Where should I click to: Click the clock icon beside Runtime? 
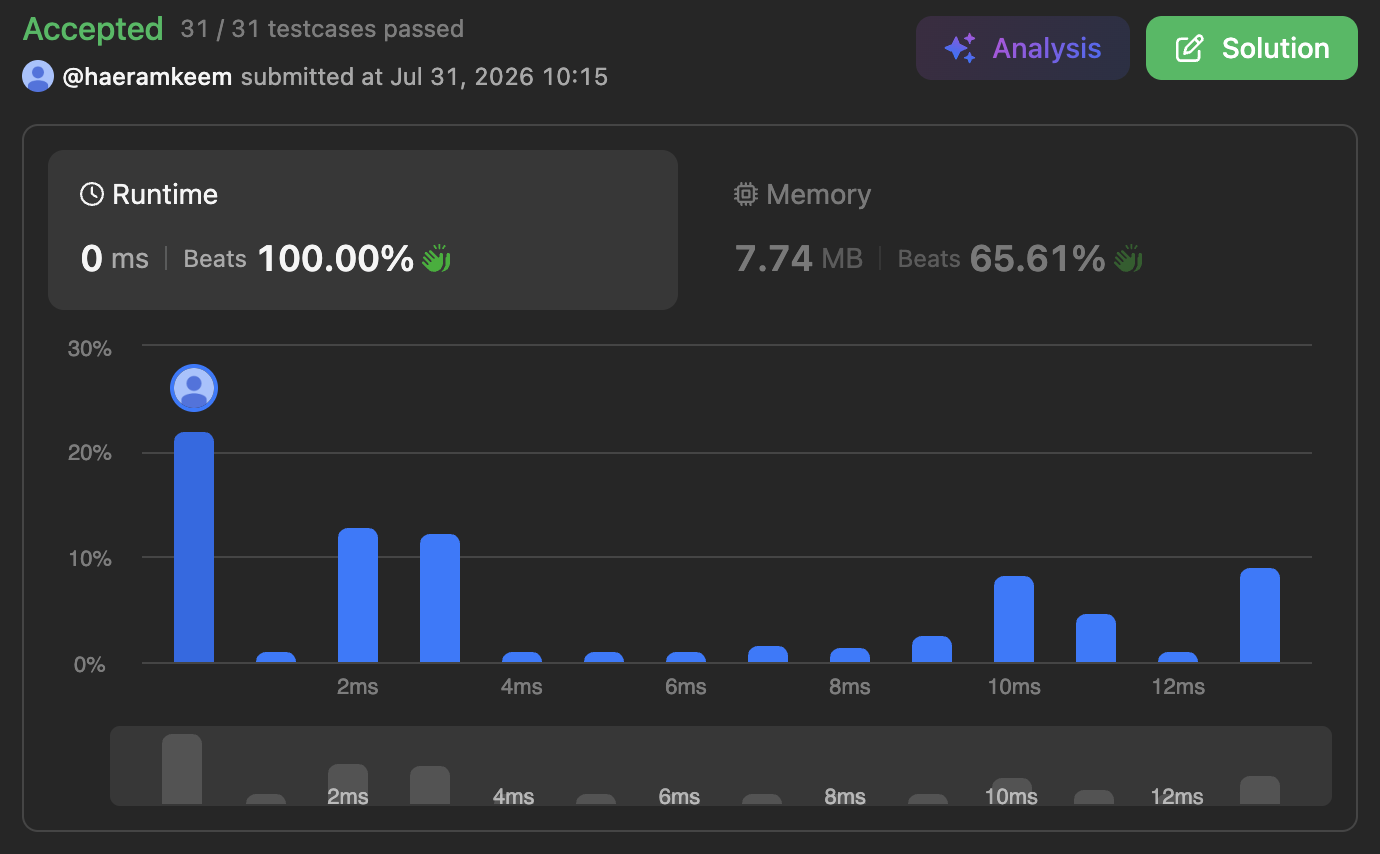(x=92, y=194)
